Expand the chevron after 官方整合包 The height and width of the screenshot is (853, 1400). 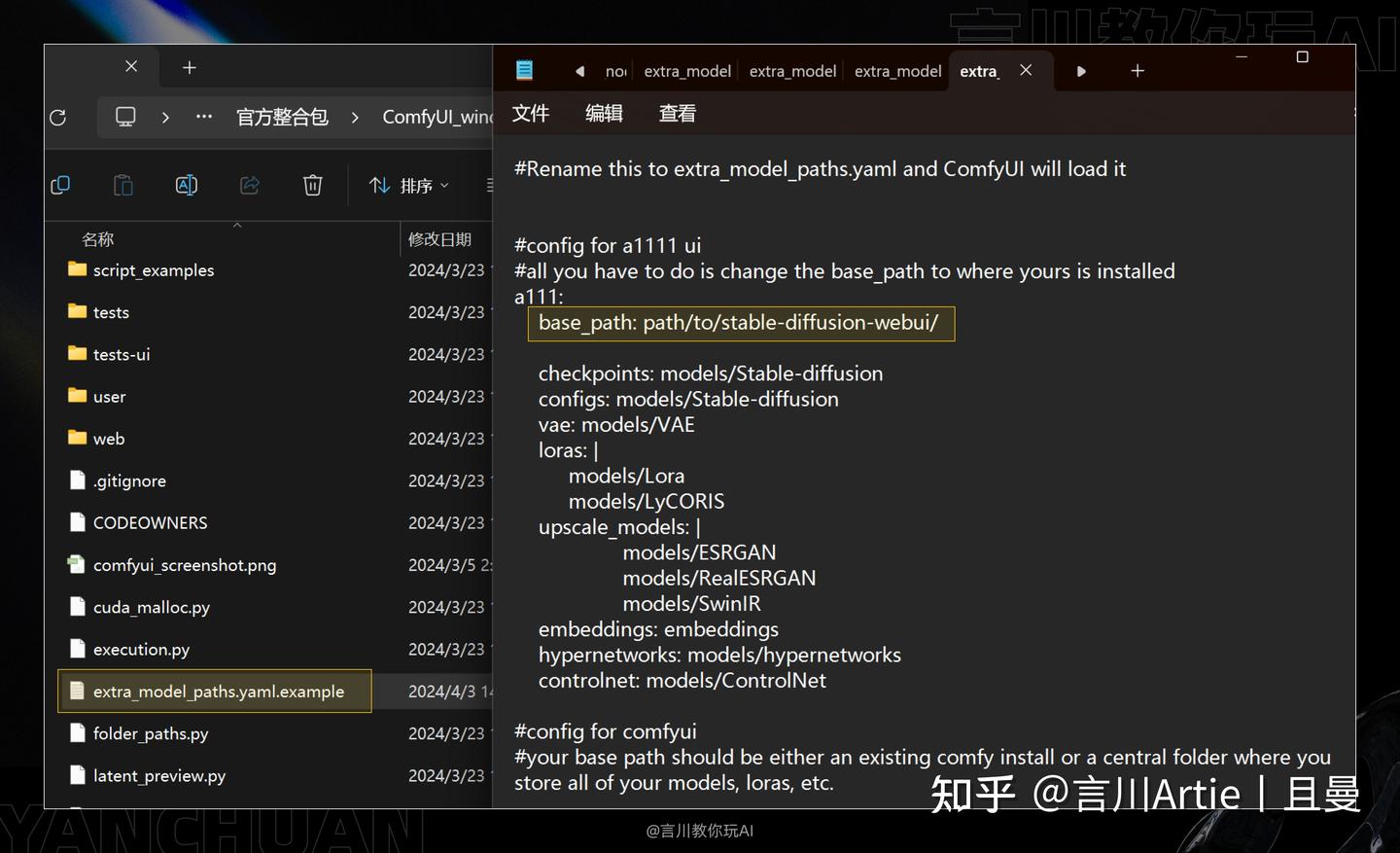[x=355, y=117]
